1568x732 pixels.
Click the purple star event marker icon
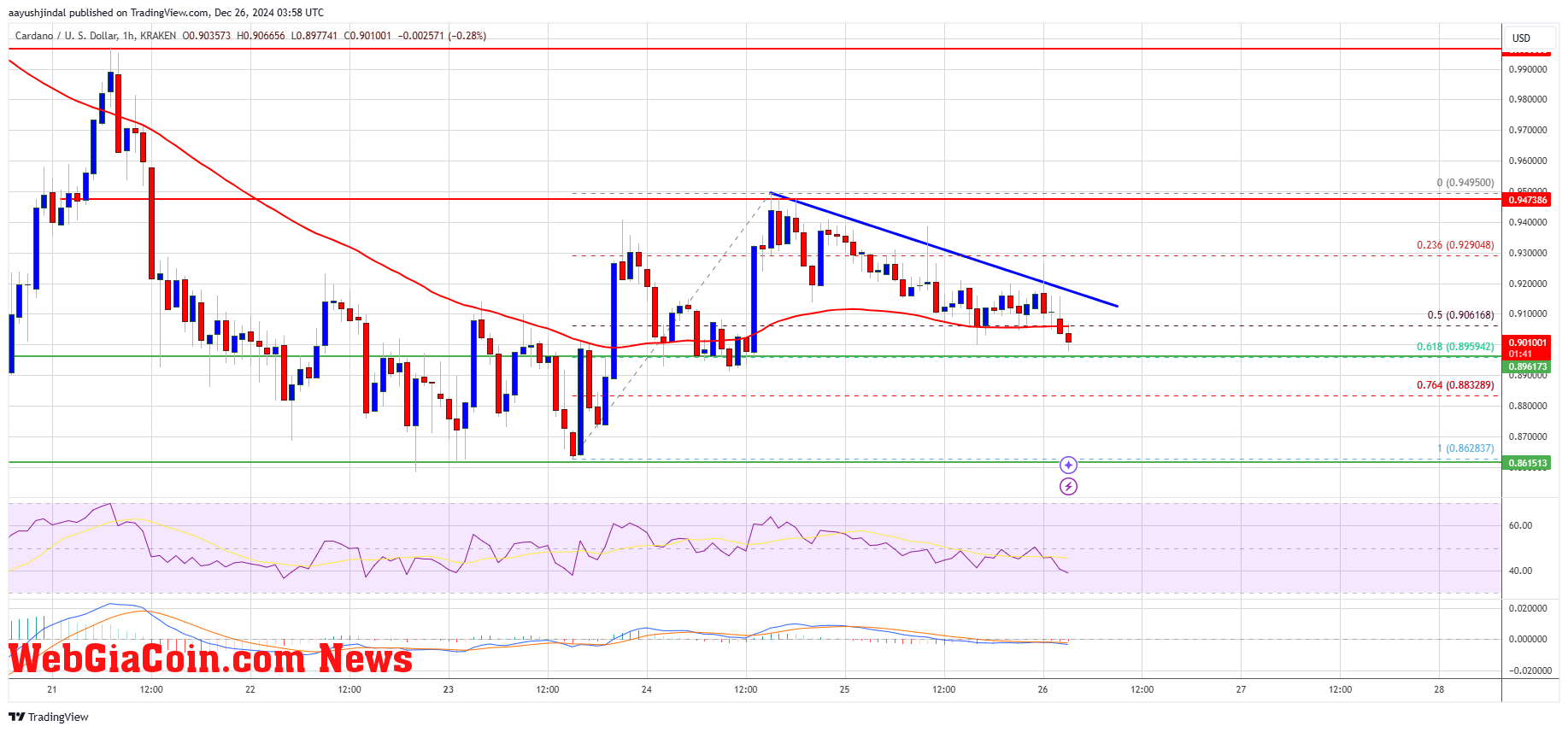1068,465
